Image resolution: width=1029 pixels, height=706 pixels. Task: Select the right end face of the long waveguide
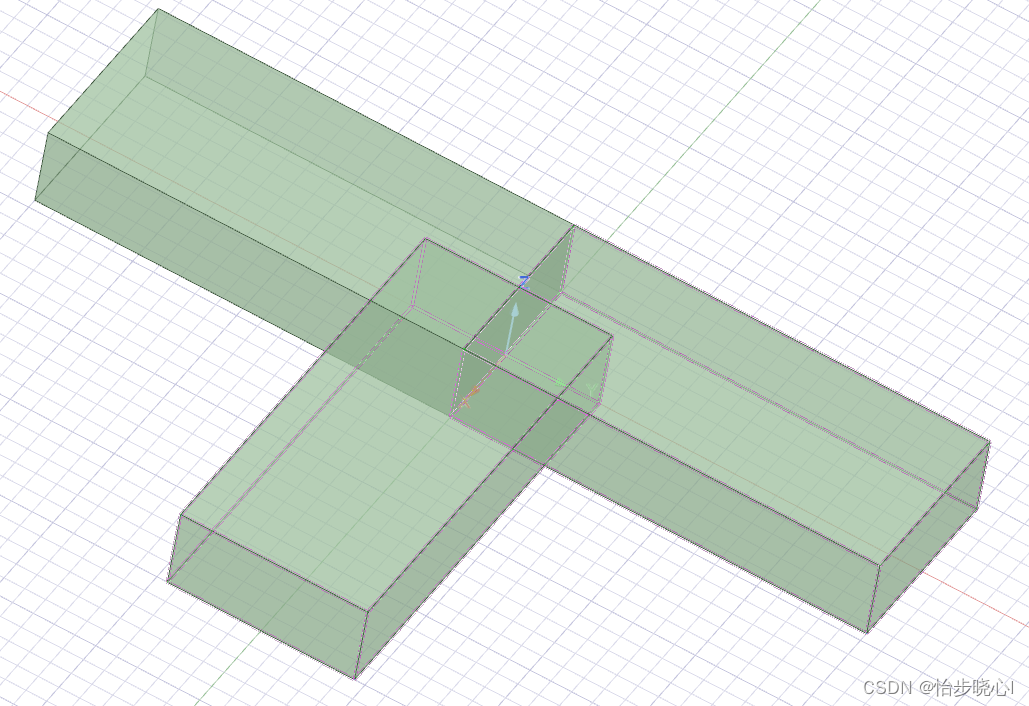pyautogui.click(x=927, y=539)
